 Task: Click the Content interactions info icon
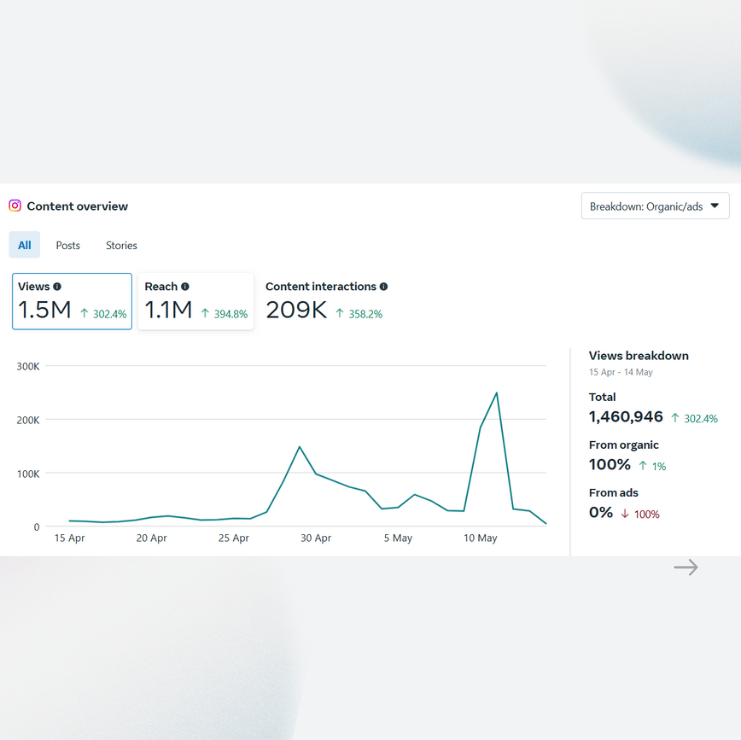[x=383, y=287]
